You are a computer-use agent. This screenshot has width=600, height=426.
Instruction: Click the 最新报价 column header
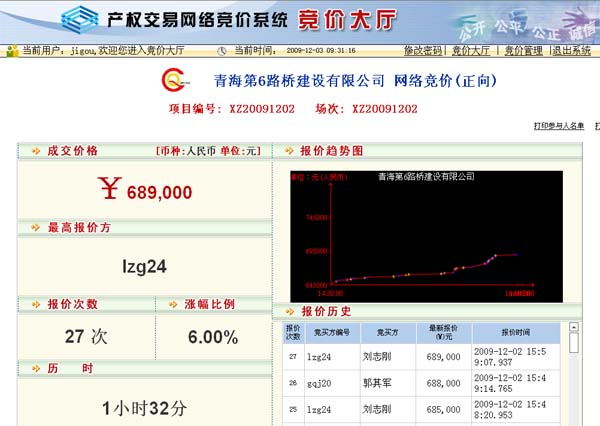[441, 332]
